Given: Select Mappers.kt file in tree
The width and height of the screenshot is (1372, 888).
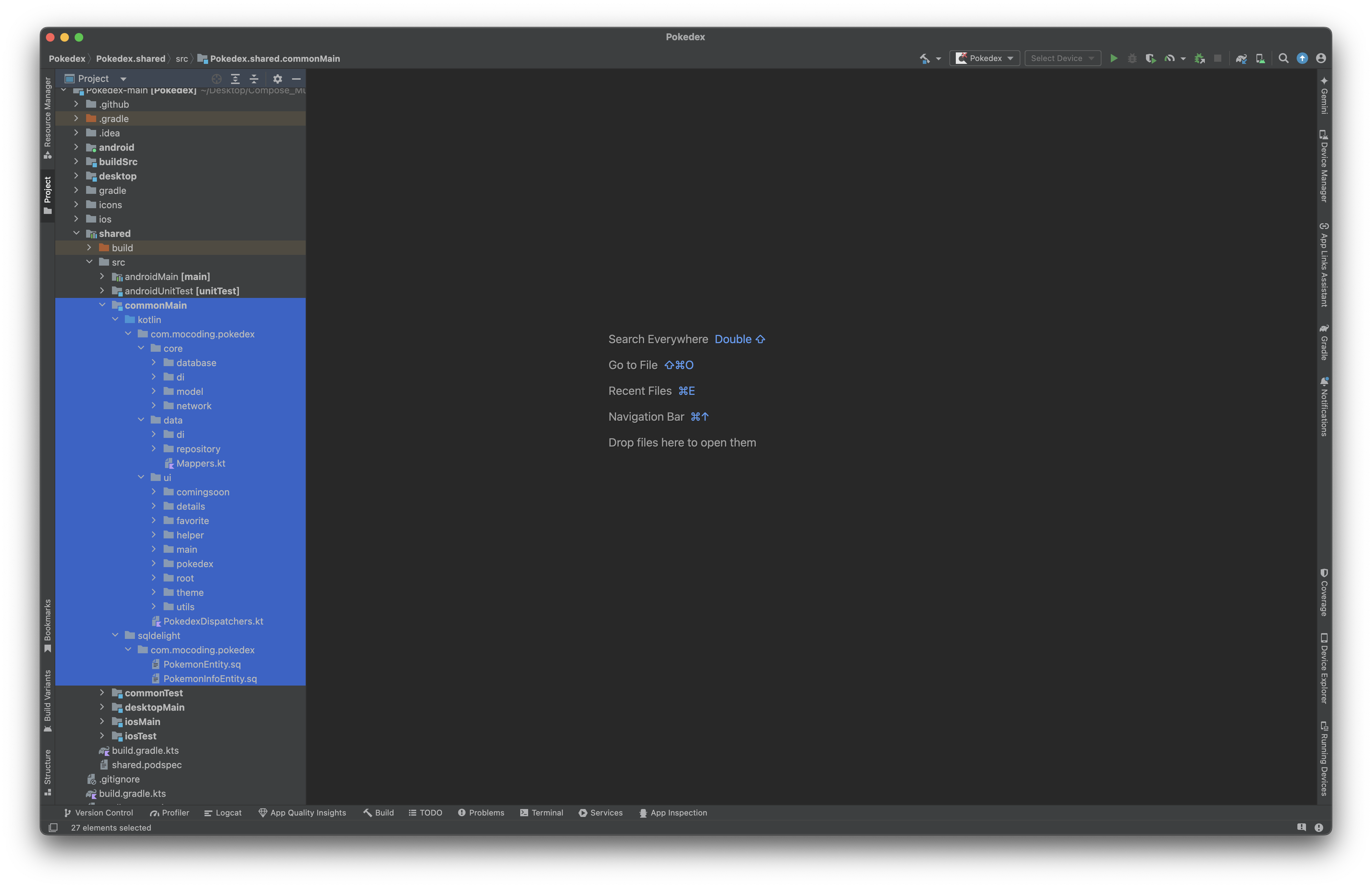Looking at the screenshot, I should [x=201, y=463].
